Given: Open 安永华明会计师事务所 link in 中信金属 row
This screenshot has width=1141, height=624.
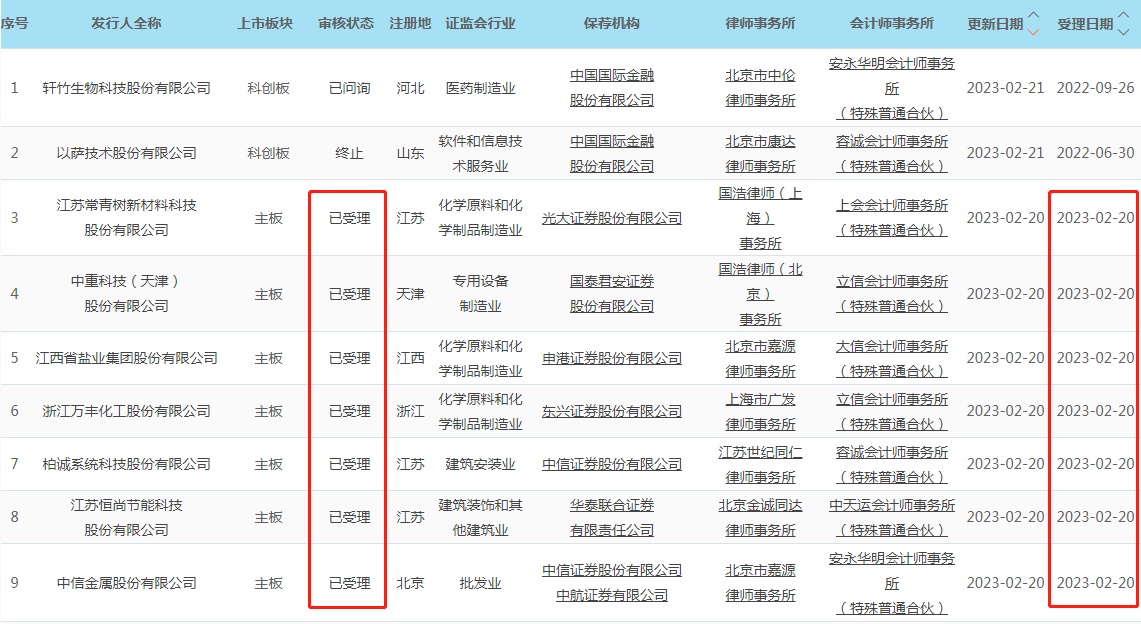Looking at the screenshot, I should pos(892,583).
